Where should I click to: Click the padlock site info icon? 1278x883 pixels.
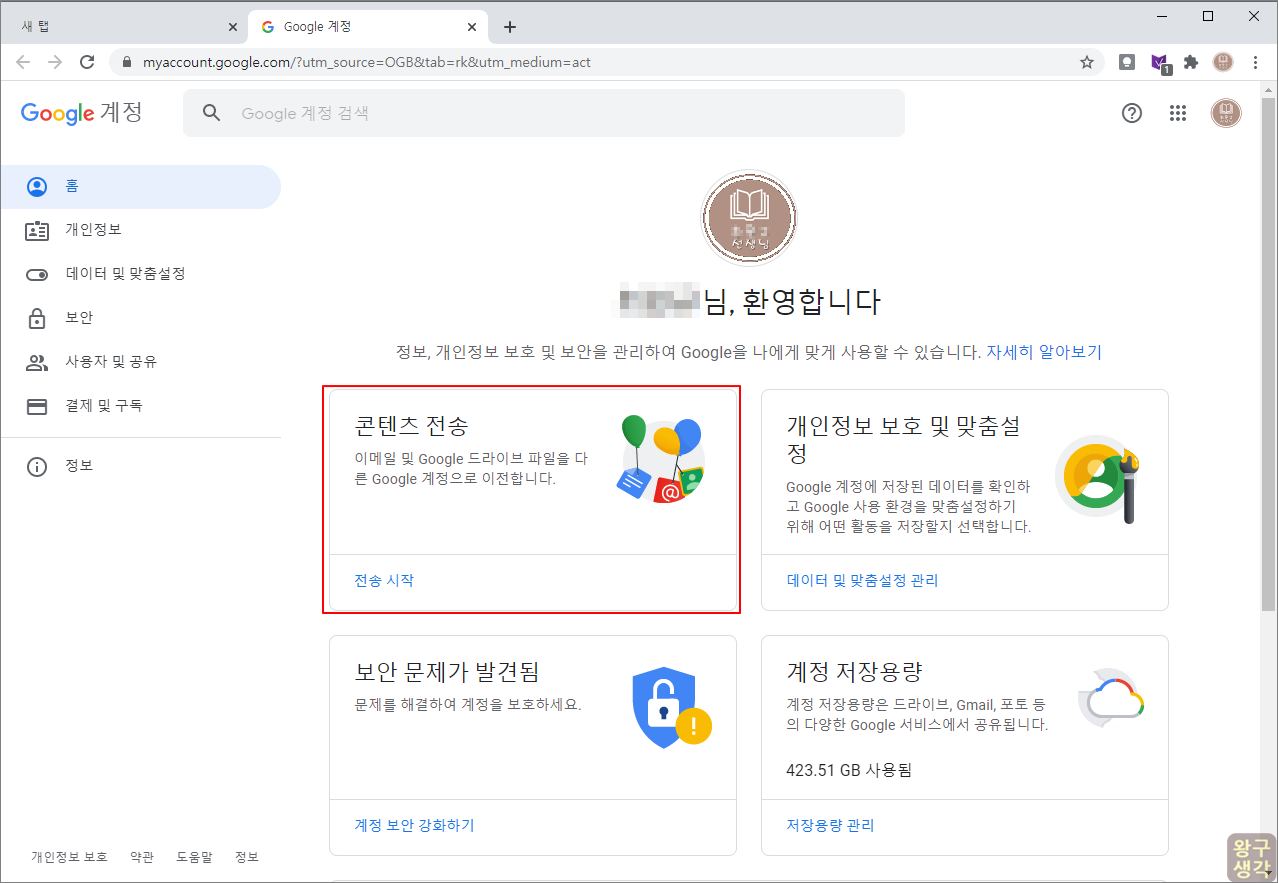[x=126, y=62]
